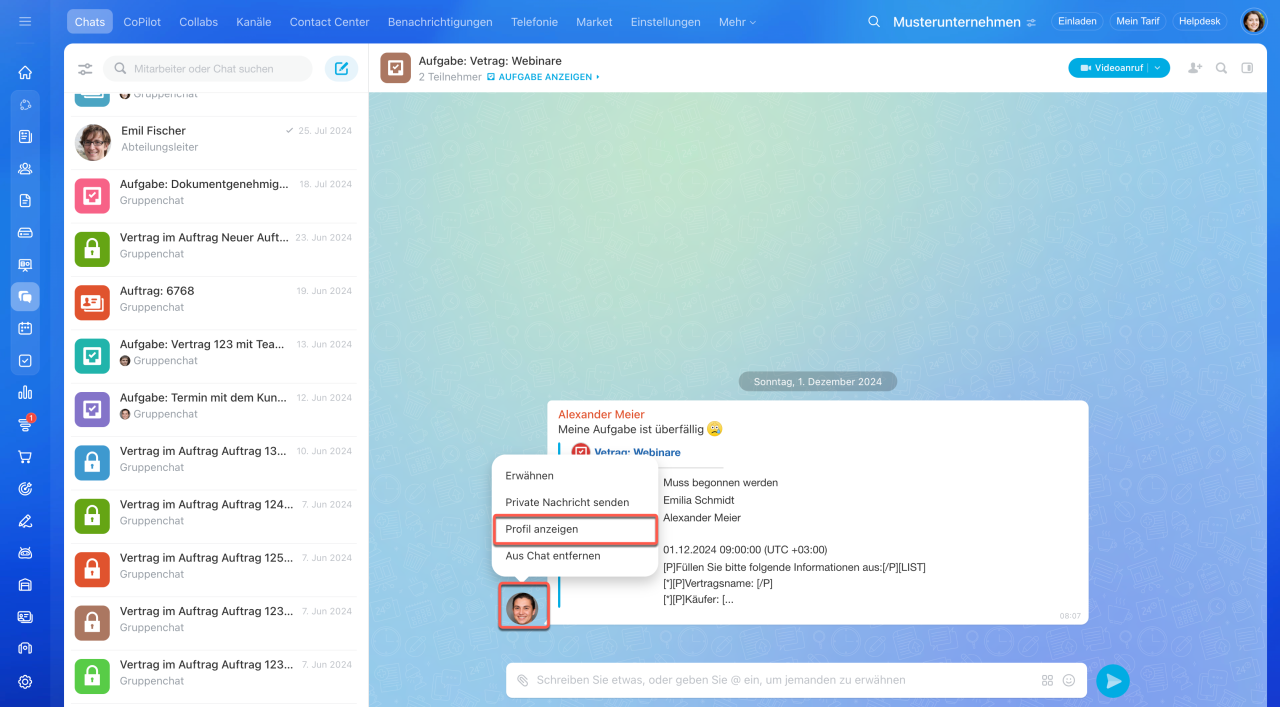Open Aufgabe: Vertrag 123 mit Tea... chat
The height and width of the screenshot is (707, 1280).
(x=215, y=356)
